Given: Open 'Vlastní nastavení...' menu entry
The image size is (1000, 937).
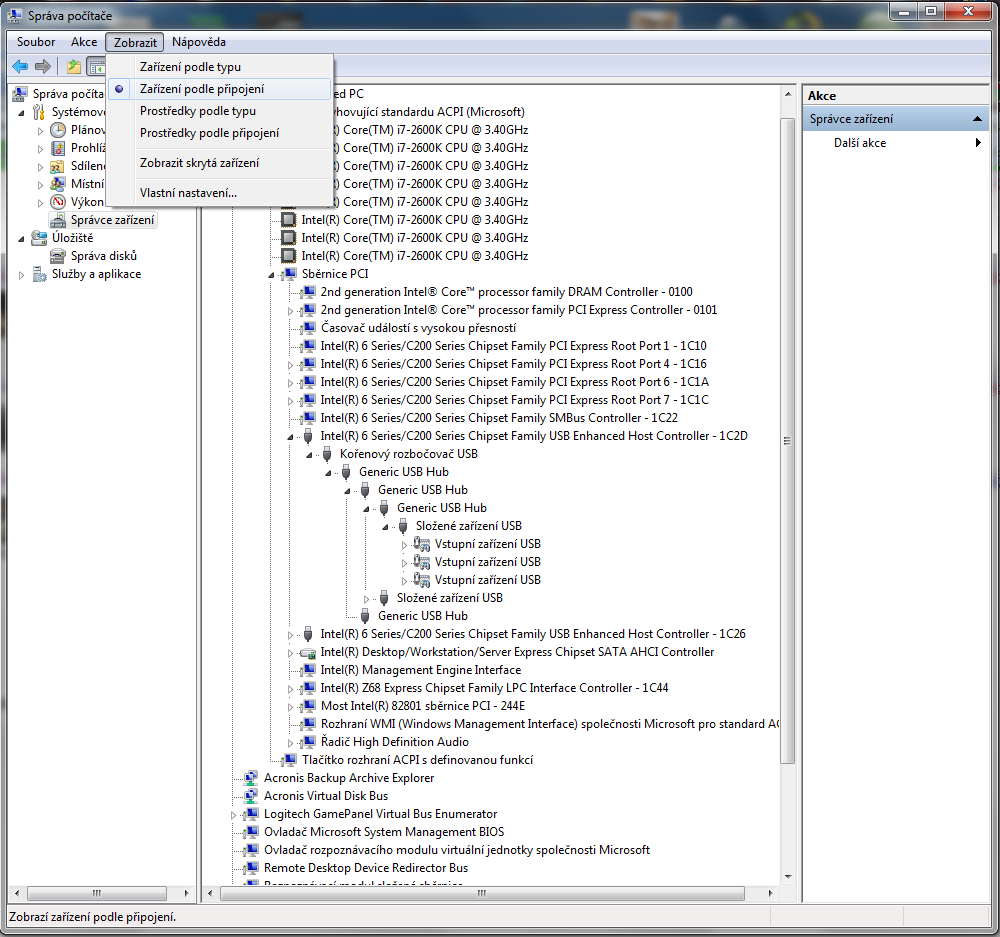Looking at the screenshot, I should point(188,193).
